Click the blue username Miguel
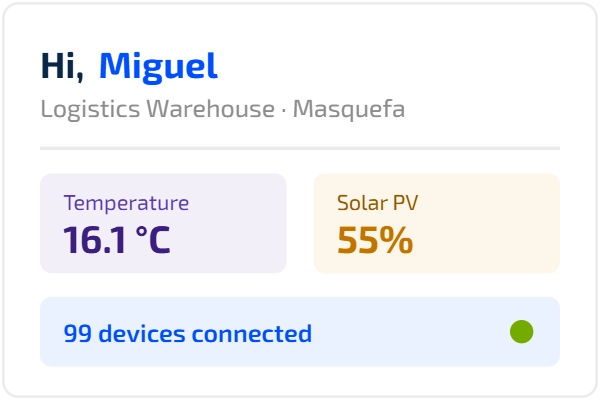 (x=158, y=68)
